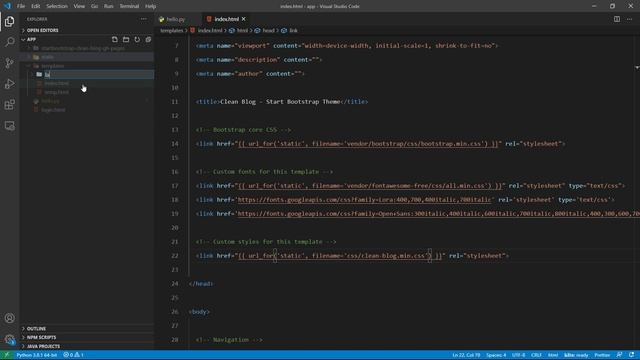
Task: Collapse all folders in Explorer
Action: (148, 39)
